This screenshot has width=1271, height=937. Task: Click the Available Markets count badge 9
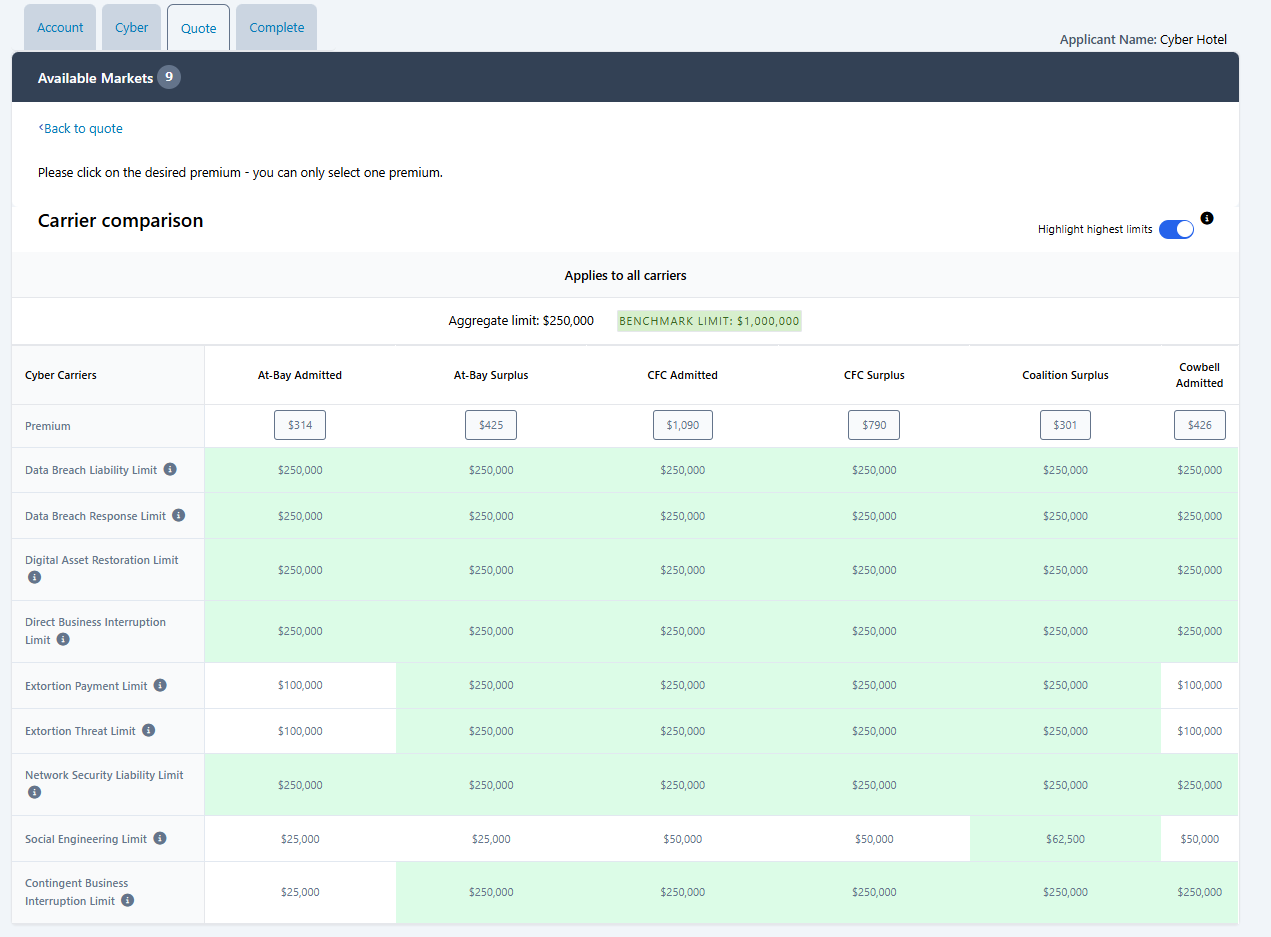[169, 77]
